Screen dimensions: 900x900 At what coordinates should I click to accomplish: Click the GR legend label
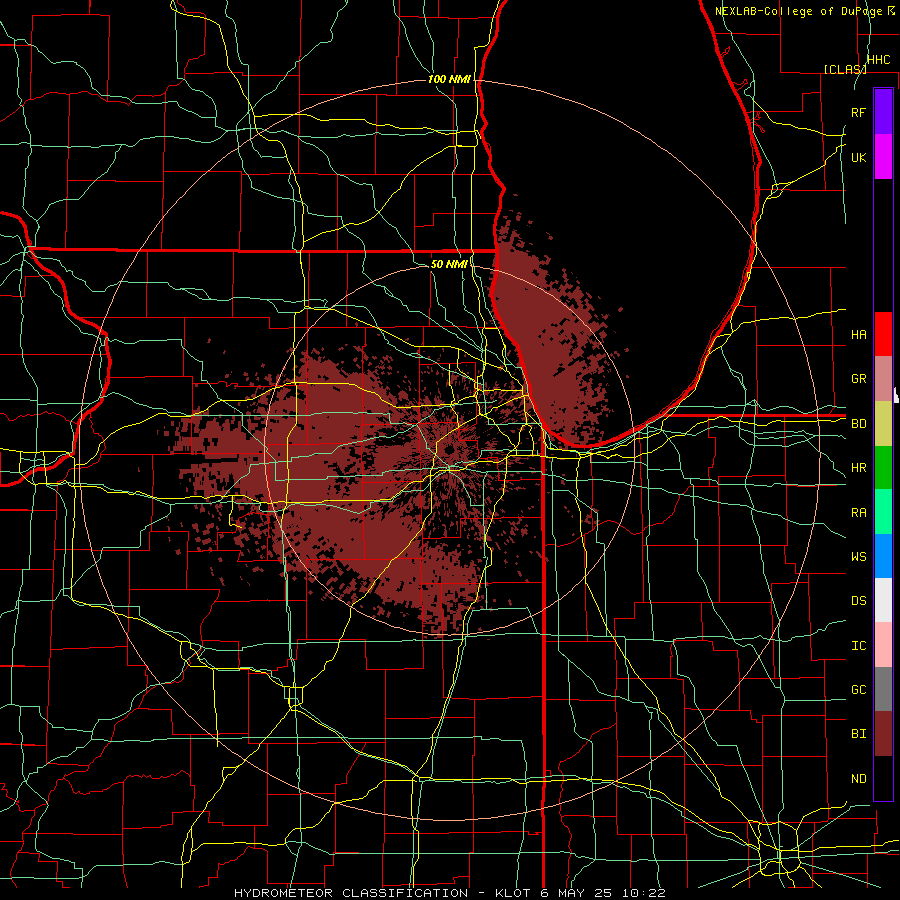pyautogui.click(x=859, y=379)
